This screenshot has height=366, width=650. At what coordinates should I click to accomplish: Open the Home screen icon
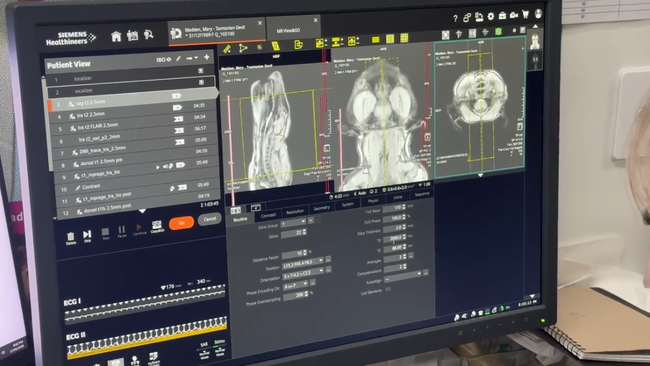click(116, 36)
